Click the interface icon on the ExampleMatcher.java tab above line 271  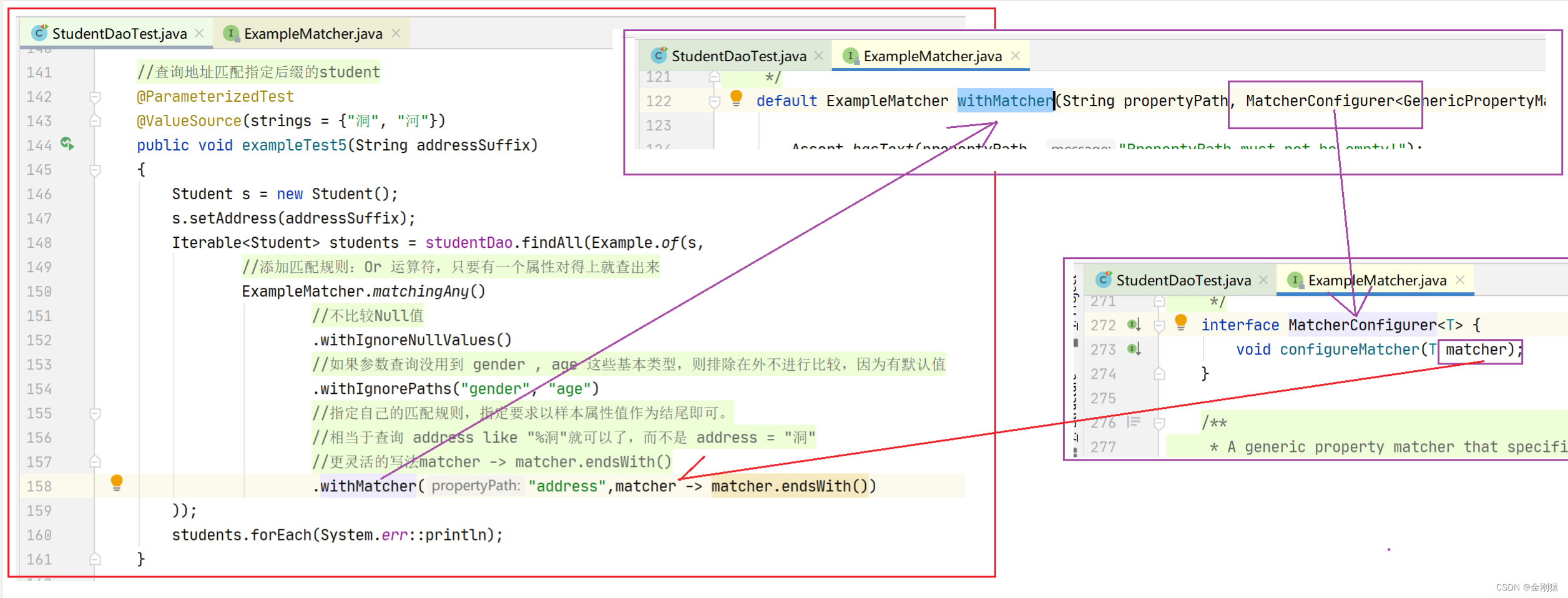1295,280
